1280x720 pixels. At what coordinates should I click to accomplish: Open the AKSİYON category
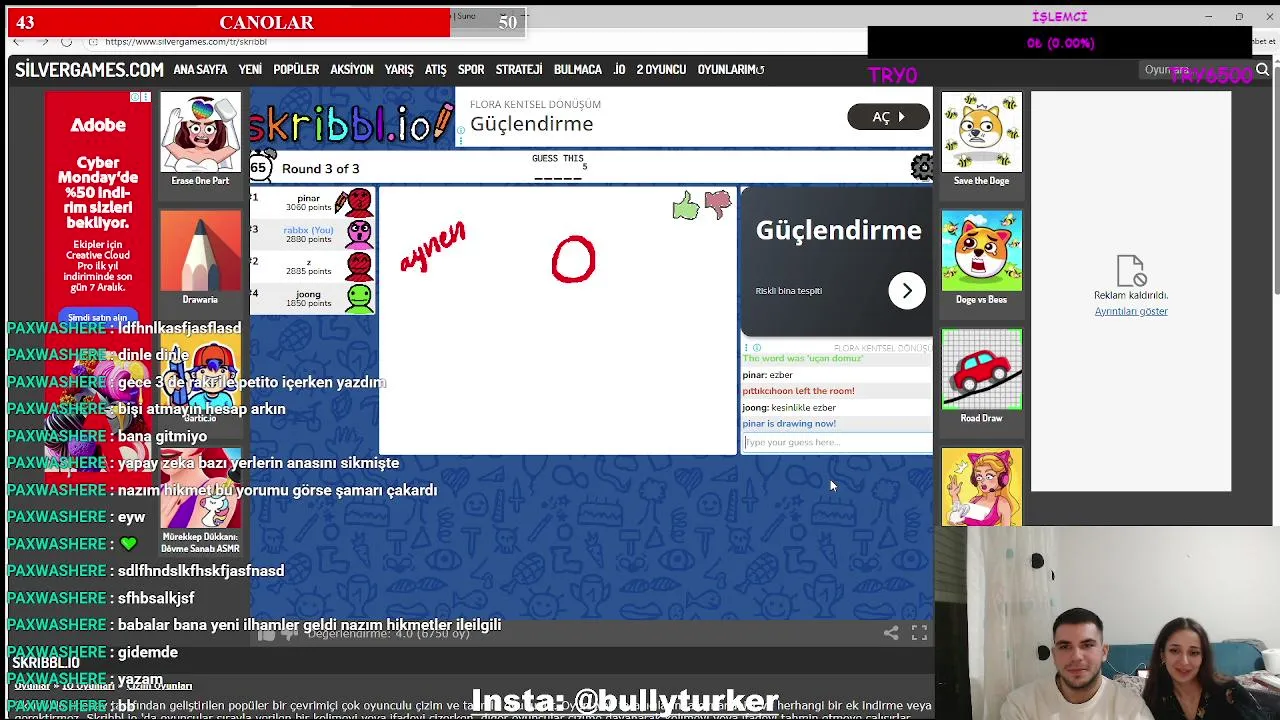click(x=352, y=70)
